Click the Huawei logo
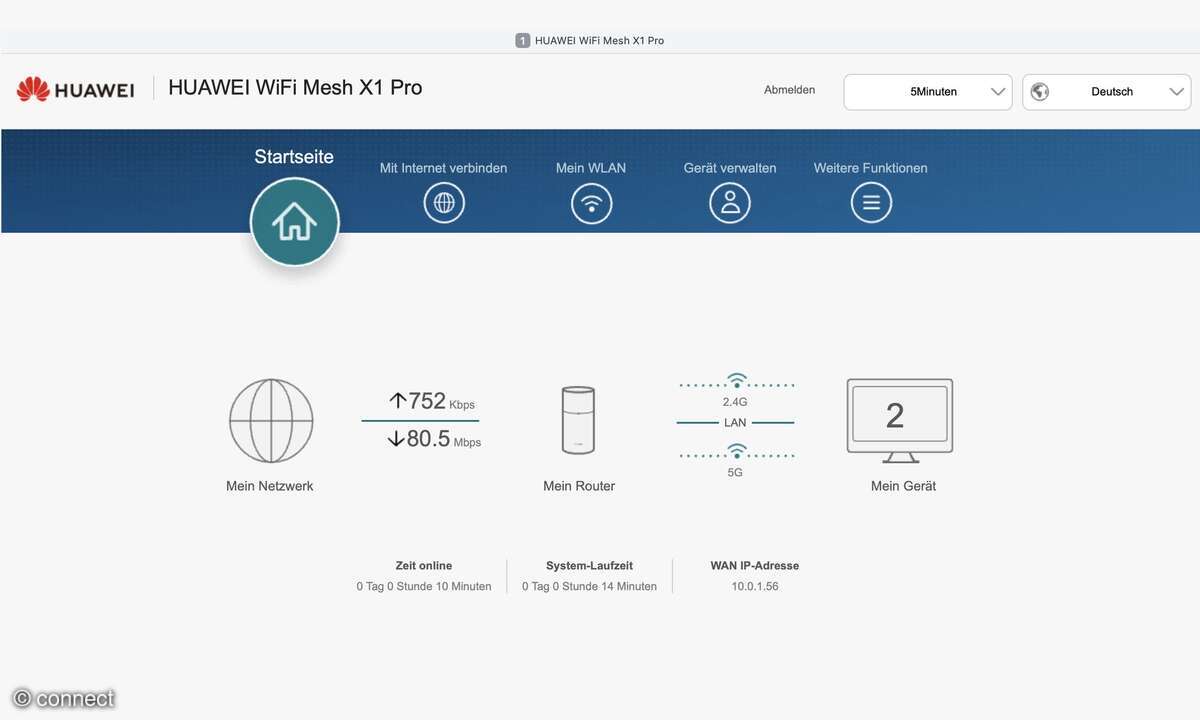1200x720 pixels. click(x=75, y=89)
